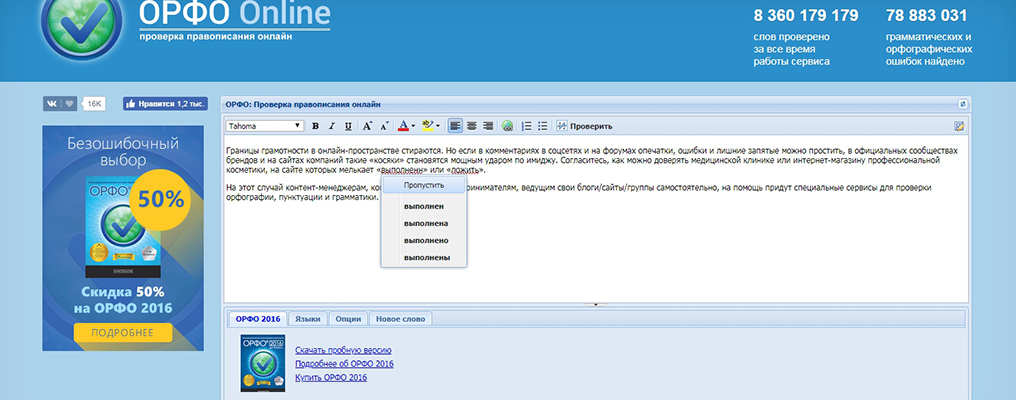This screenshot has width=1016, height=400.
Task: Click the Facebook Нравится 1,2 тыс. button
Action: (165, 104)
